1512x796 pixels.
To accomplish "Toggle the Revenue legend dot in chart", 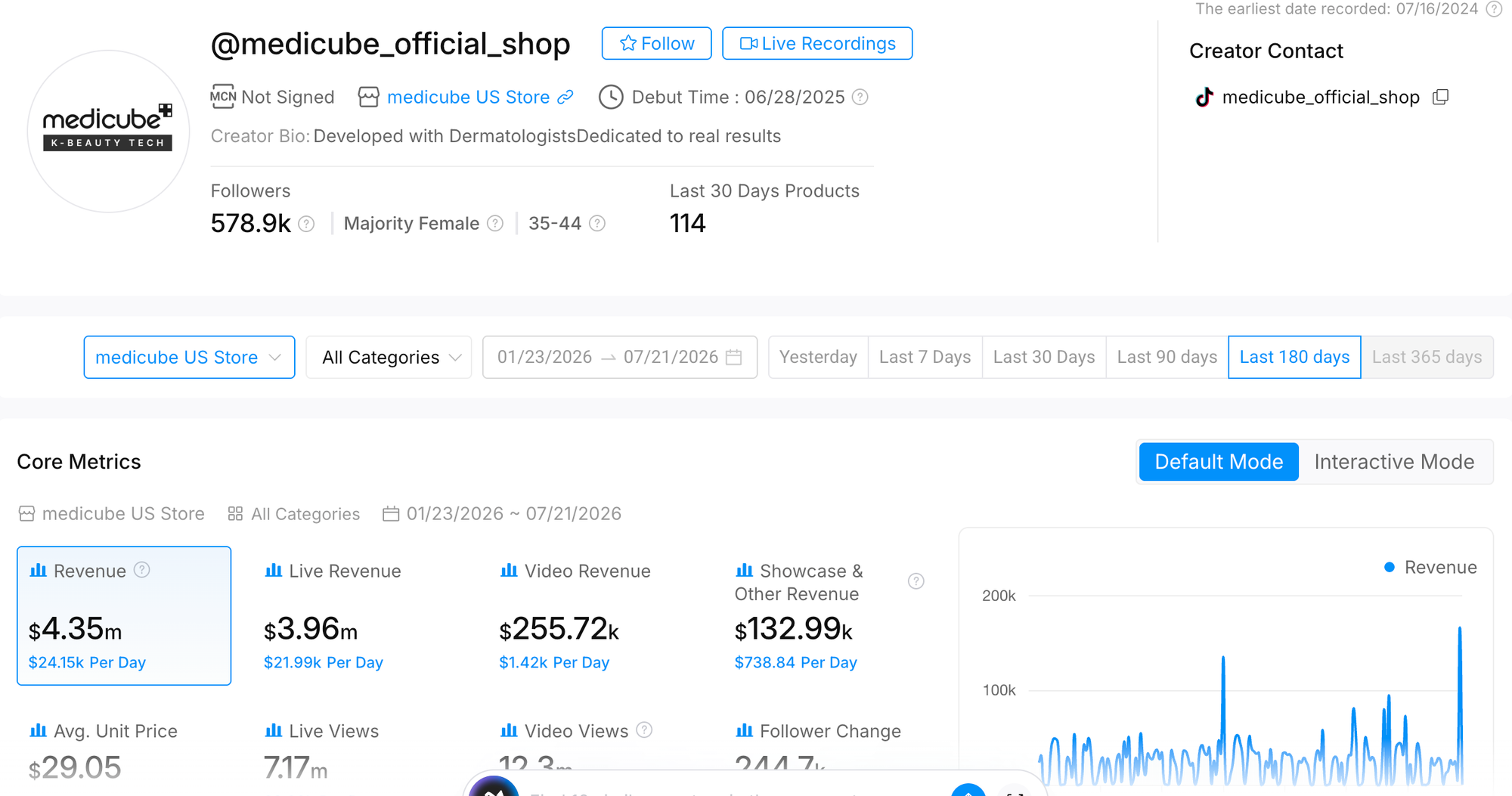I will [x=1389, y=568].
